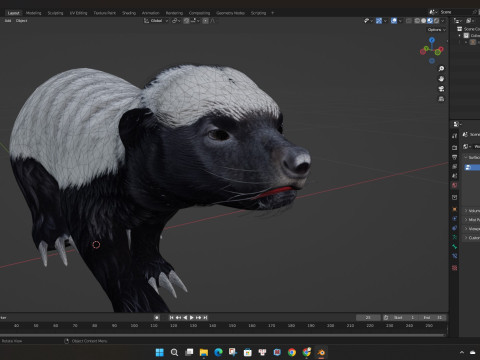The image size is (480, 360).
Task: Switch to the UV Editing workspace tab
Action: tap(78, 13)
